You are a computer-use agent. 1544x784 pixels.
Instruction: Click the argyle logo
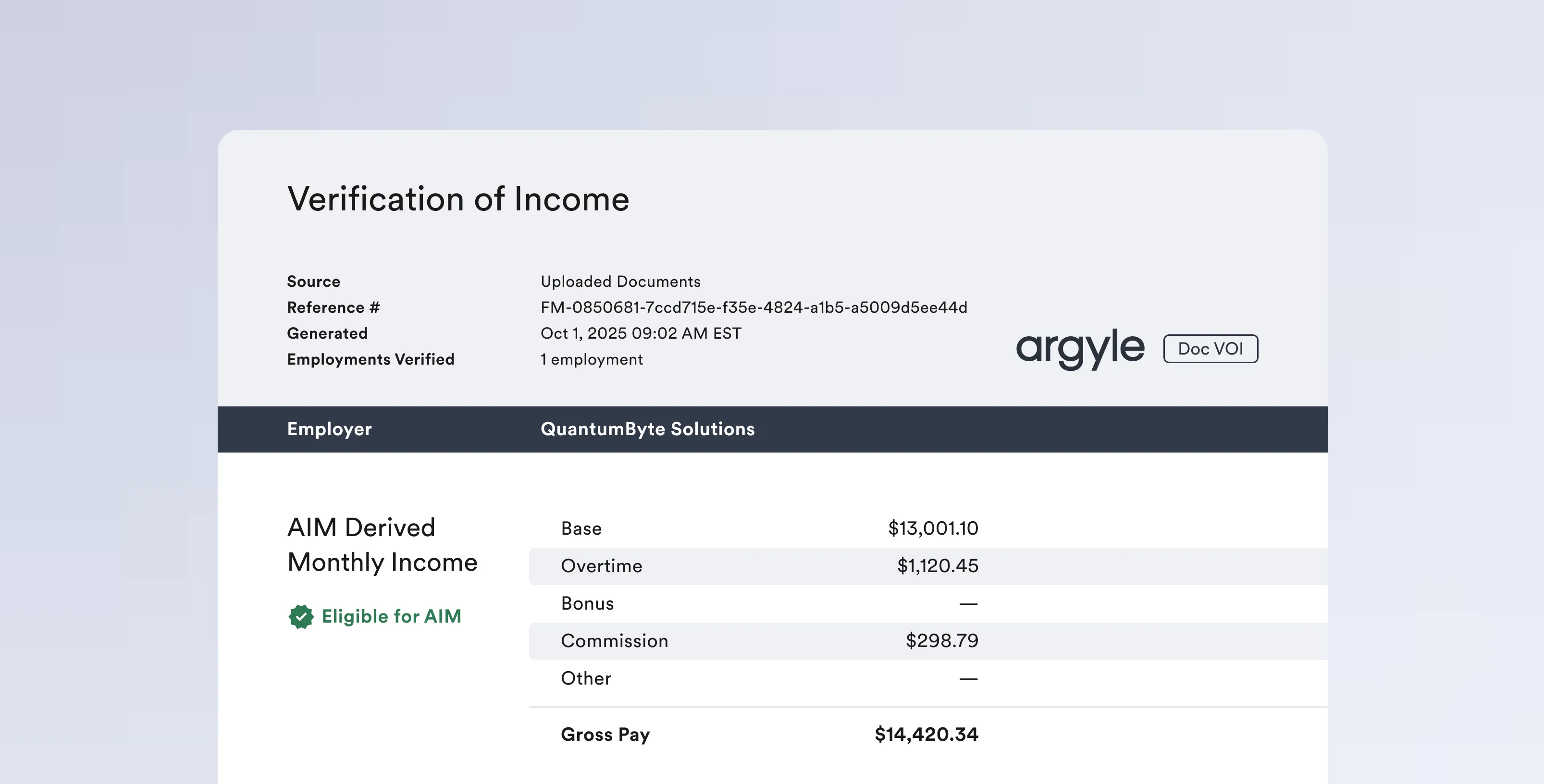1080,348
